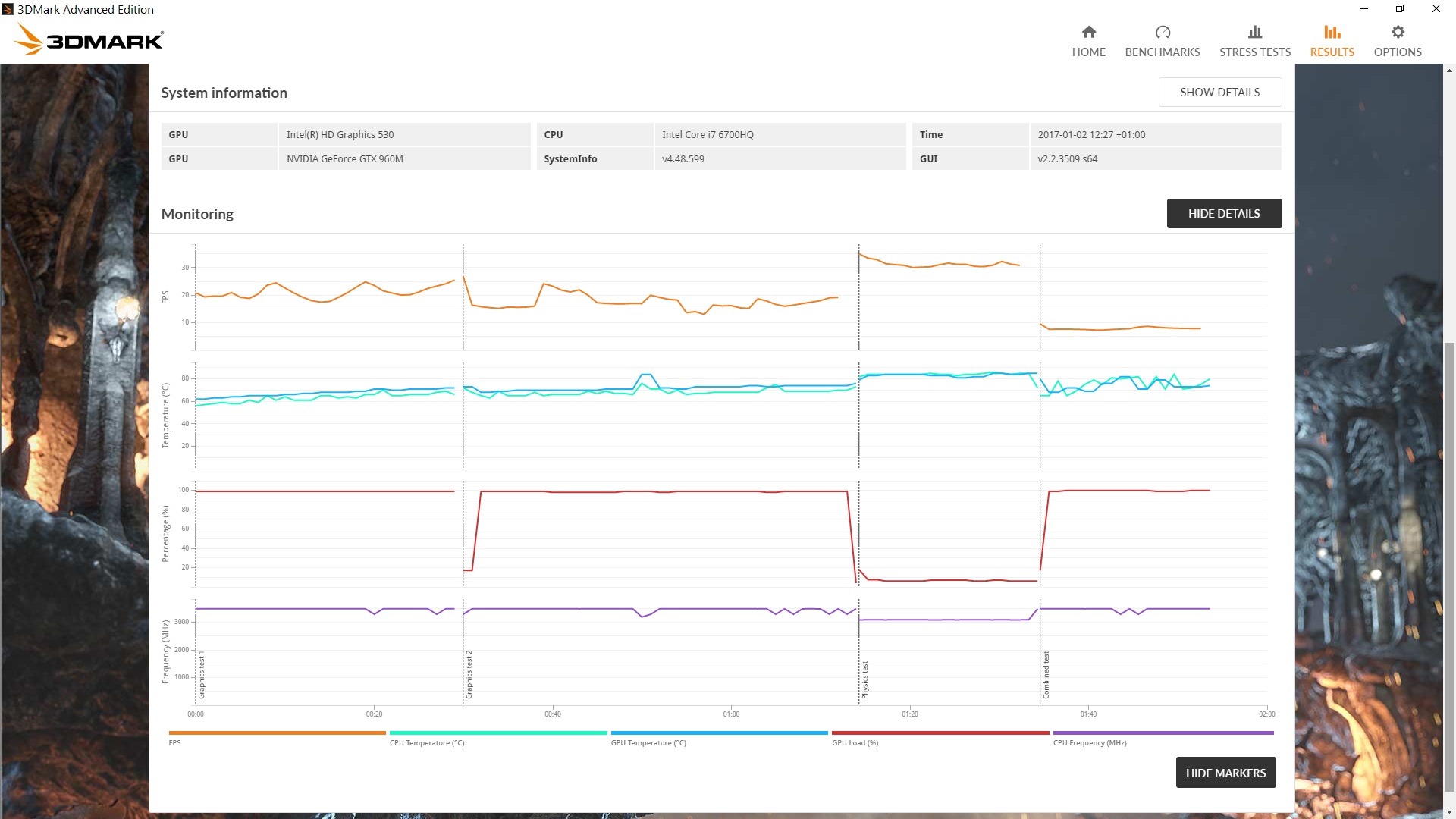Click the CPU label in system info

pos(554,134)
